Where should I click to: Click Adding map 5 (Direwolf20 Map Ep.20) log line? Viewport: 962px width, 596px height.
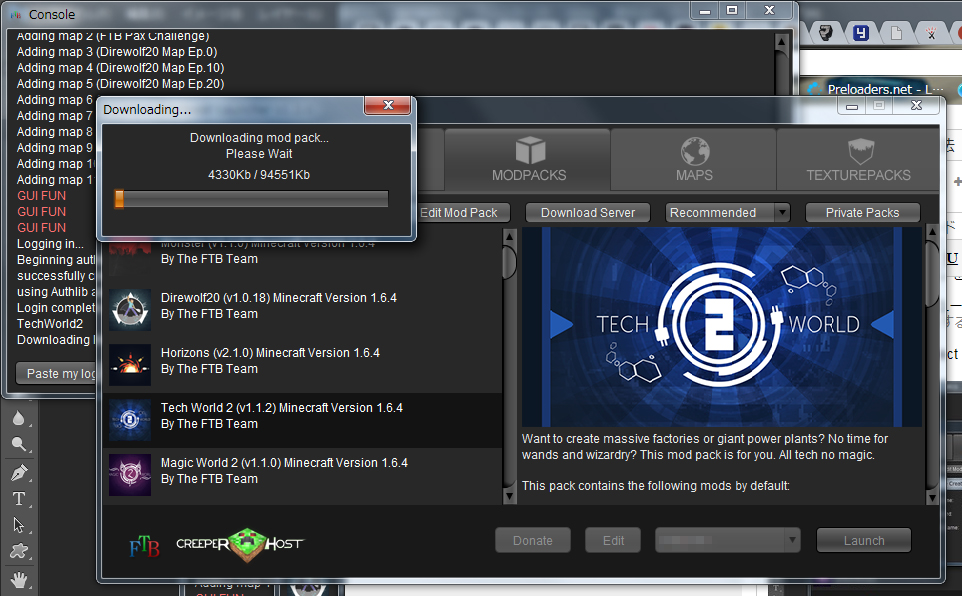click(120, 83)
